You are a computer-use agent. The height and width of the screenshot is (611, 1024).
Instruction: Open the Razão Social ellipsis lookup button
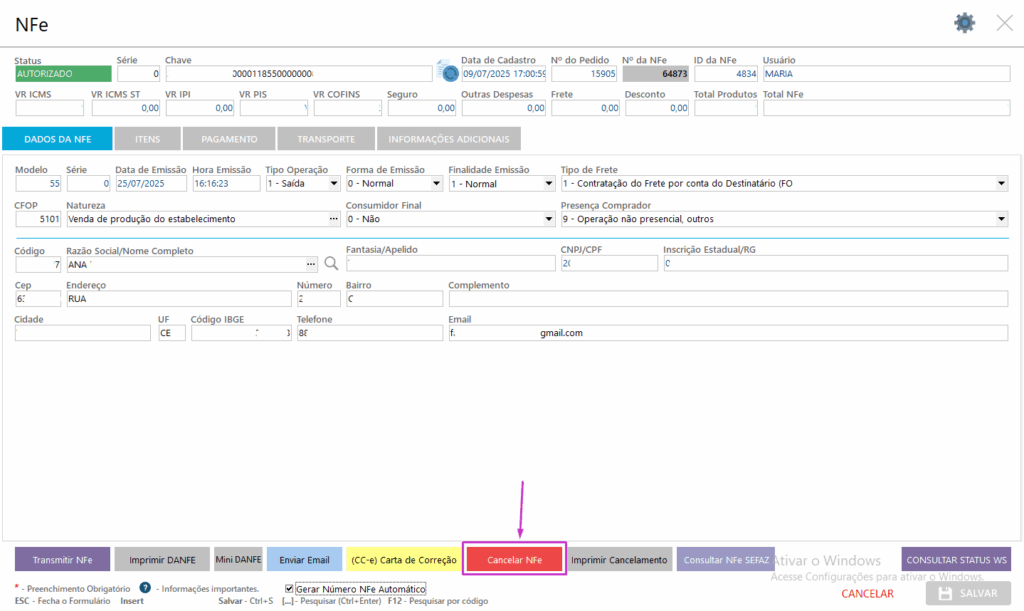(311, 264)
